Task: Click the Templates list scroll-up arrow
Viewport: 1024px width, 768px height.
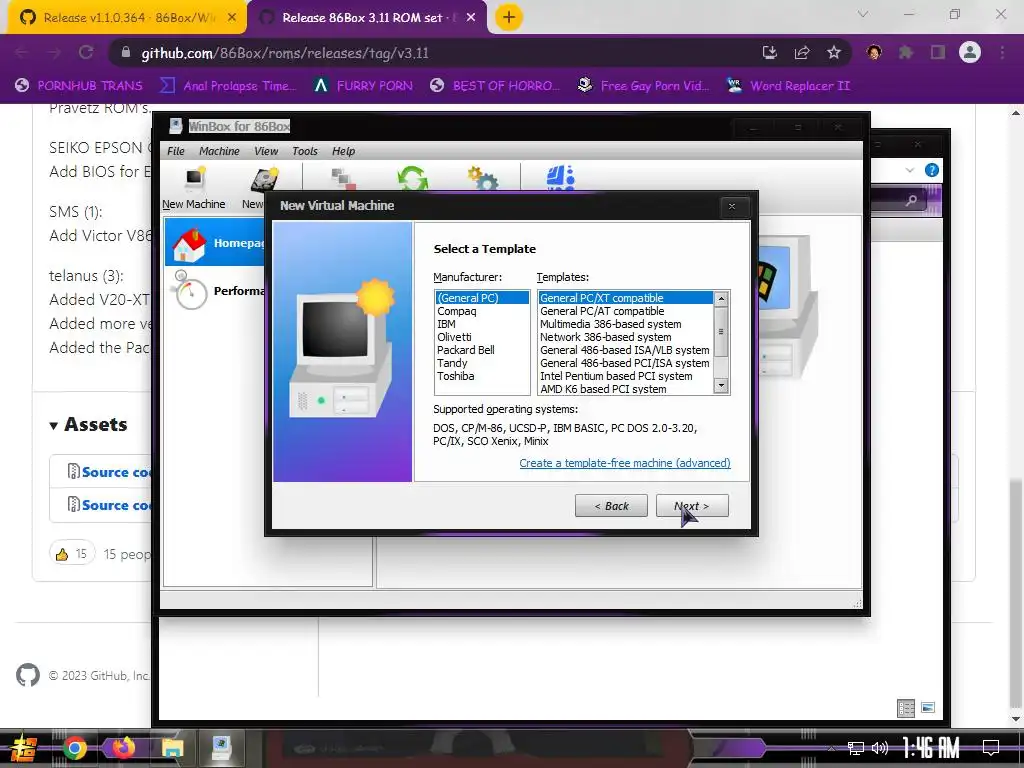Action: click(721, 298)
